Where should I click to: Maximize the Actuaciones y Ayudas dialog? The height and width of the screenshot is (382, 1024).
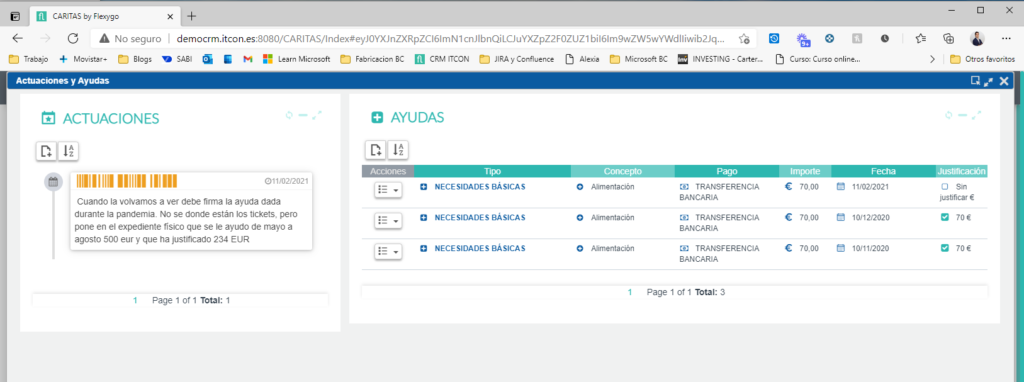pos(989,81)
